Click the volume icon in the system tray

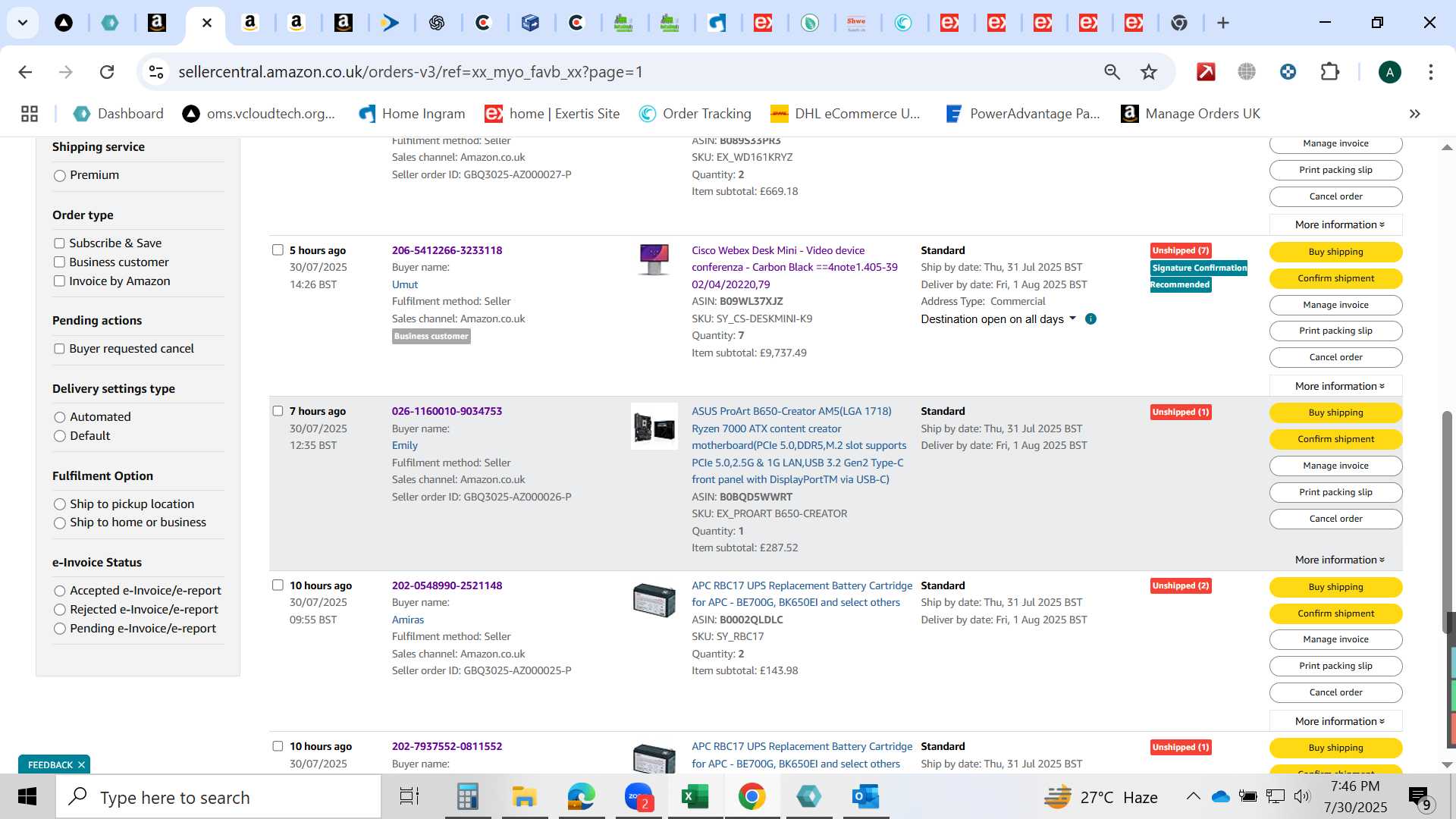pyautogui.click(x=1302, y=796)
